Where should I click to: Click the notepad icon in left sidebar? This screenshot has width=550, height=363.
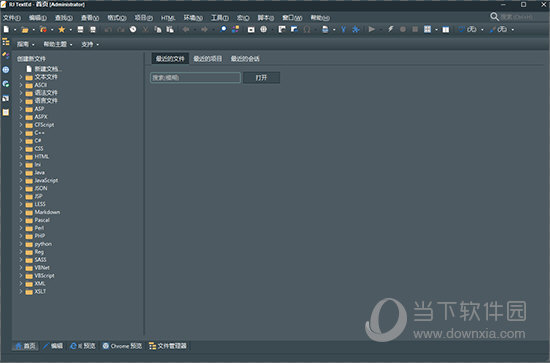pos(6,112)
